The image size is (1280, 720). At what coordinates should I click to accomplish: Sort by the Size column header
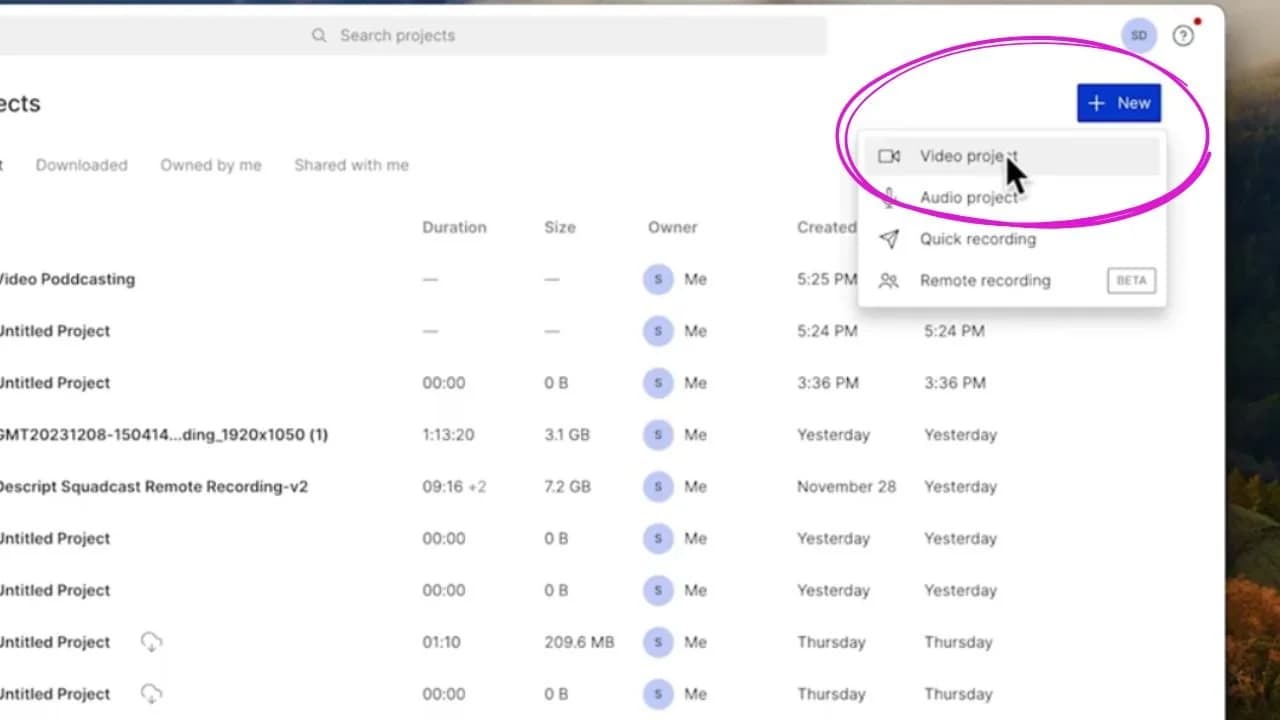pos(560,227)
